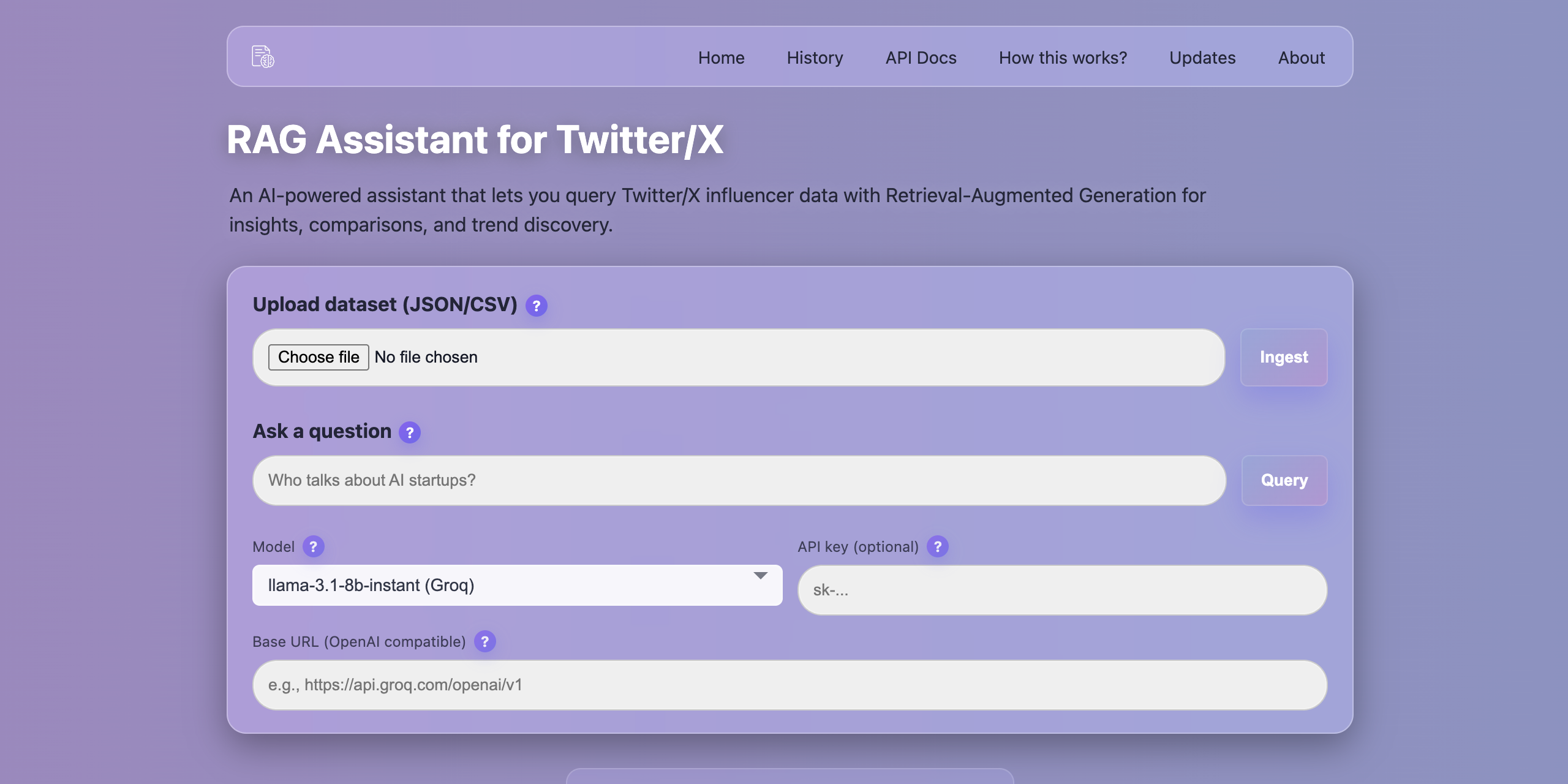The height and width of the screenshot is (784, 1568).
Task: Open API Docs in navigation
Action: (x=921, y=58)
